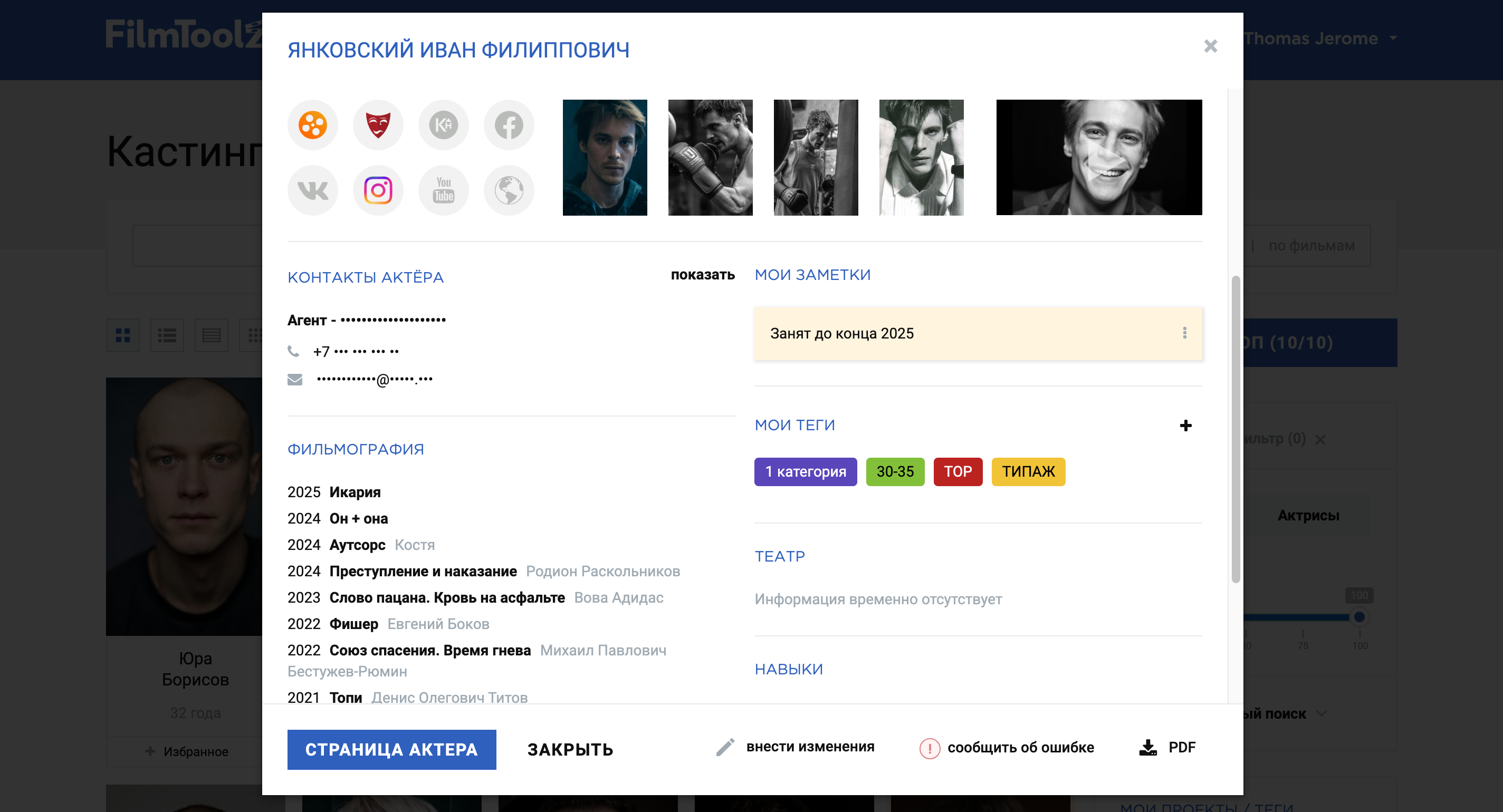Close the actor dialog with the X
The image size is (1503, 812).
pos(1211,46)
